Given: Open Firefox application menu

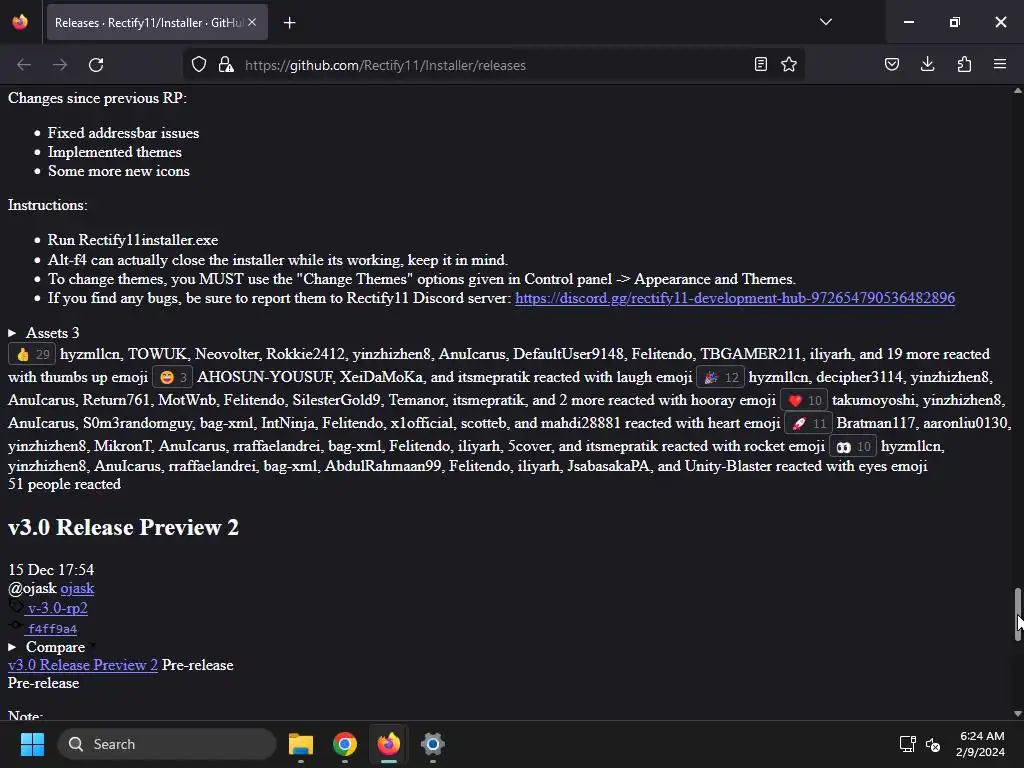Looking at the screenshot, I should pos(1000,65).
